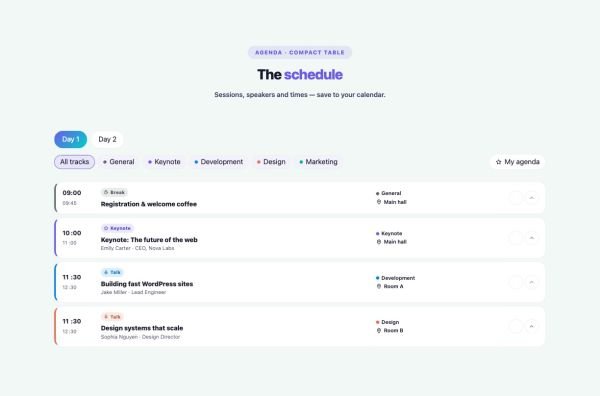Open the Registration & welcome coffee session title
Screen dimensions: 600x396
[149, 204]
